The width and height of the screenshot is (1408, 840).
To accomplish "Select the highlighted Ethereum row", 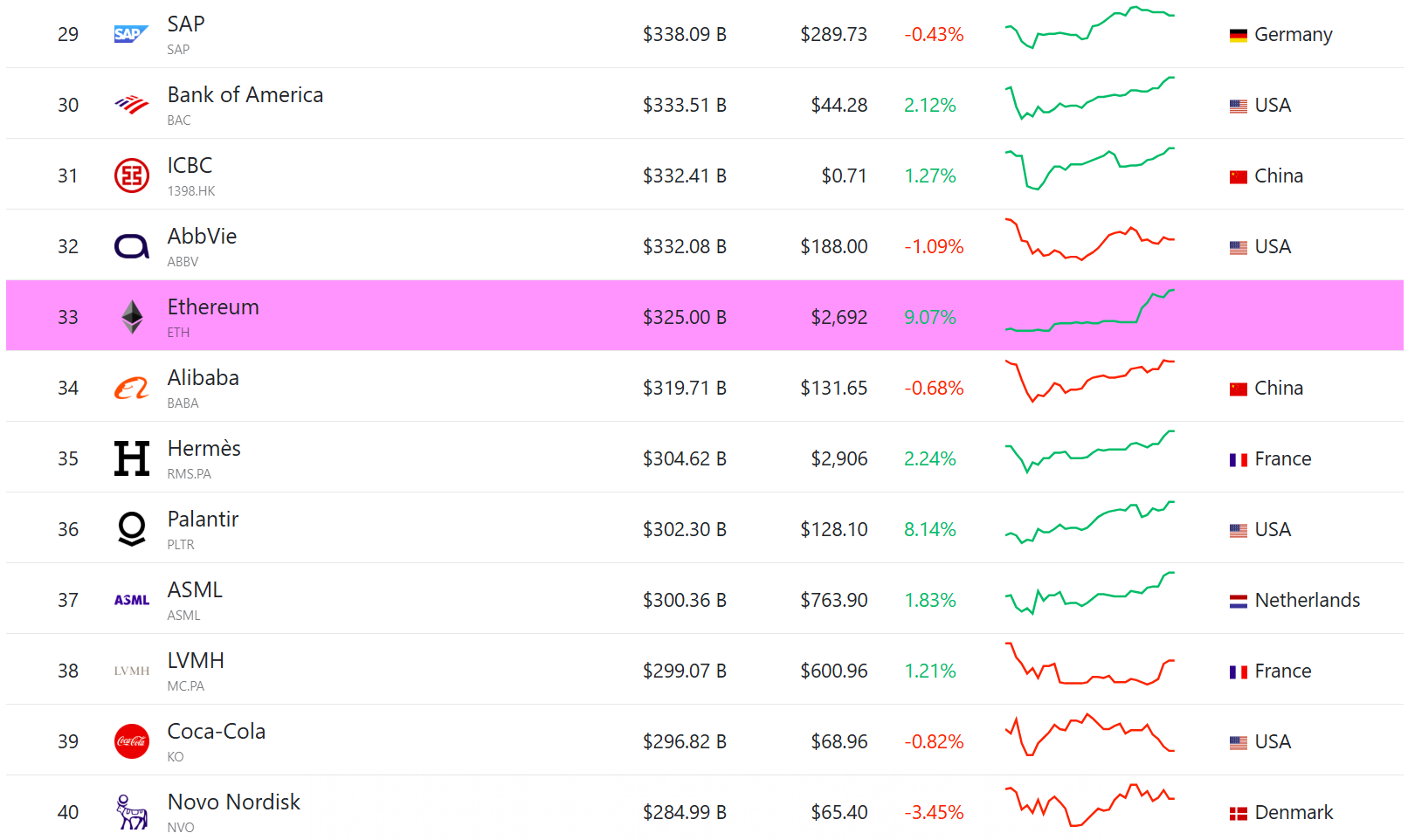I will point(611,316).
